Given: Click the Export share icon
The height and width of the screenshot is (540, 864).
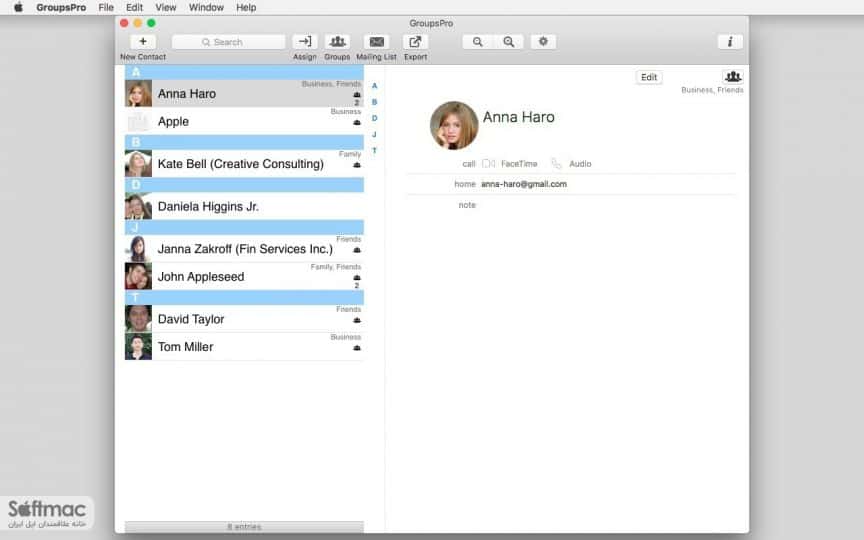Looking at the screenshot, I should 415,42.
